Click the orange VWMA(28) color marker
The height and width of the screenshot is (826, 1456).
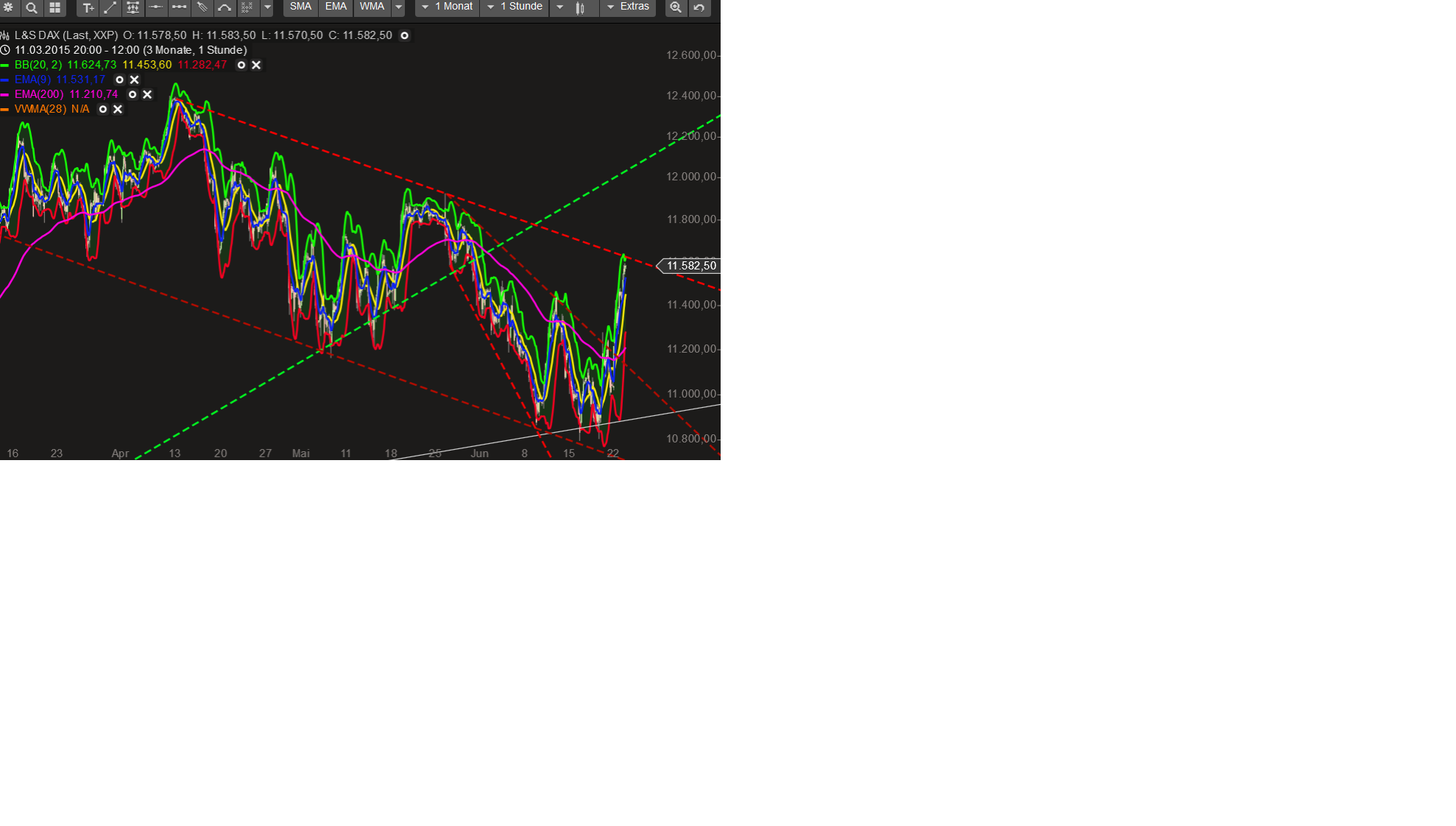[4, 109]
